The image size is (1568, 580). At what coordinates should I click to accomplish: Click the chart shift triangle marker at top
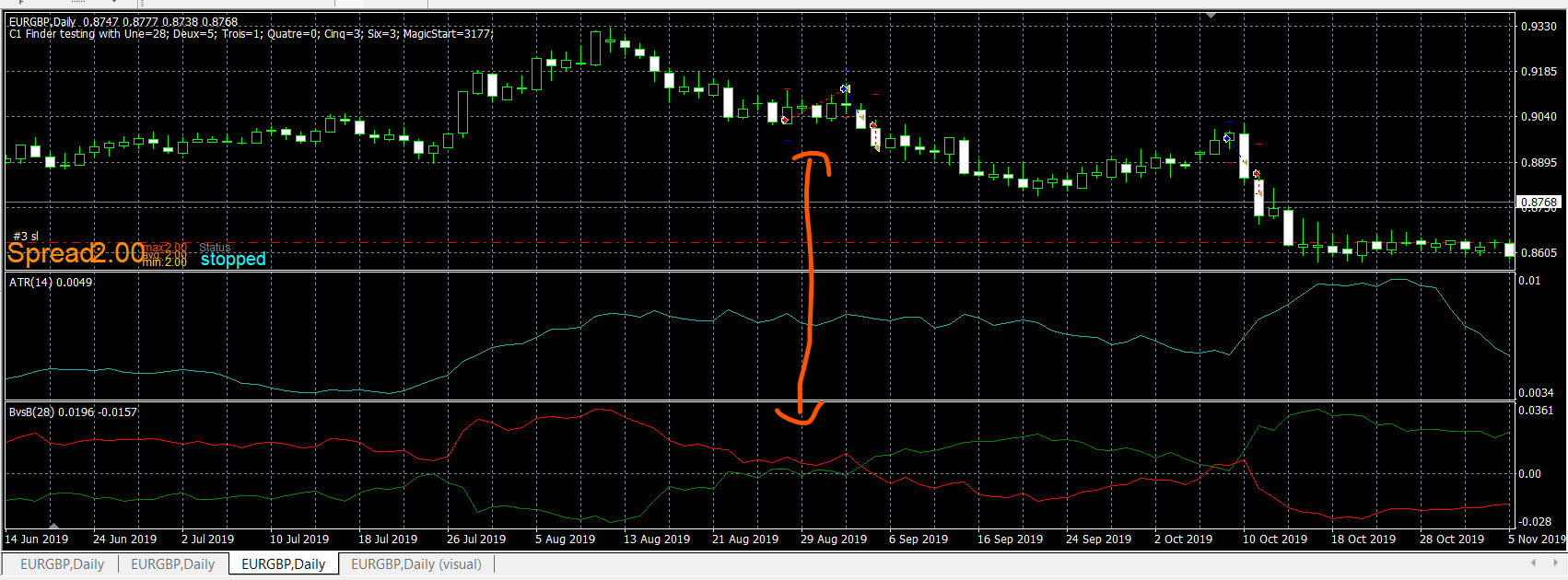click(1211, 16)
